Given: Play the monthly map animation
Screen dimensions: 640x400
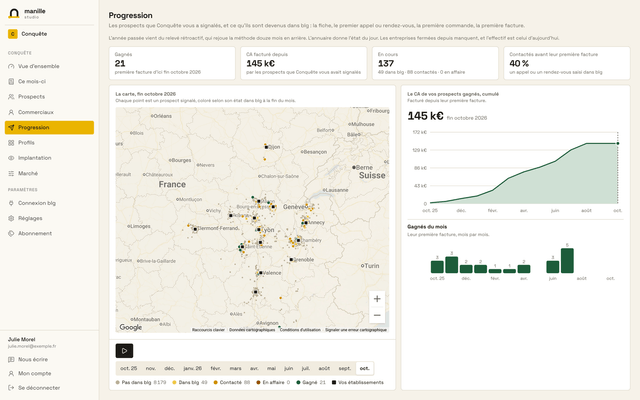Looking at the screenshot, I should click(124, 351).
